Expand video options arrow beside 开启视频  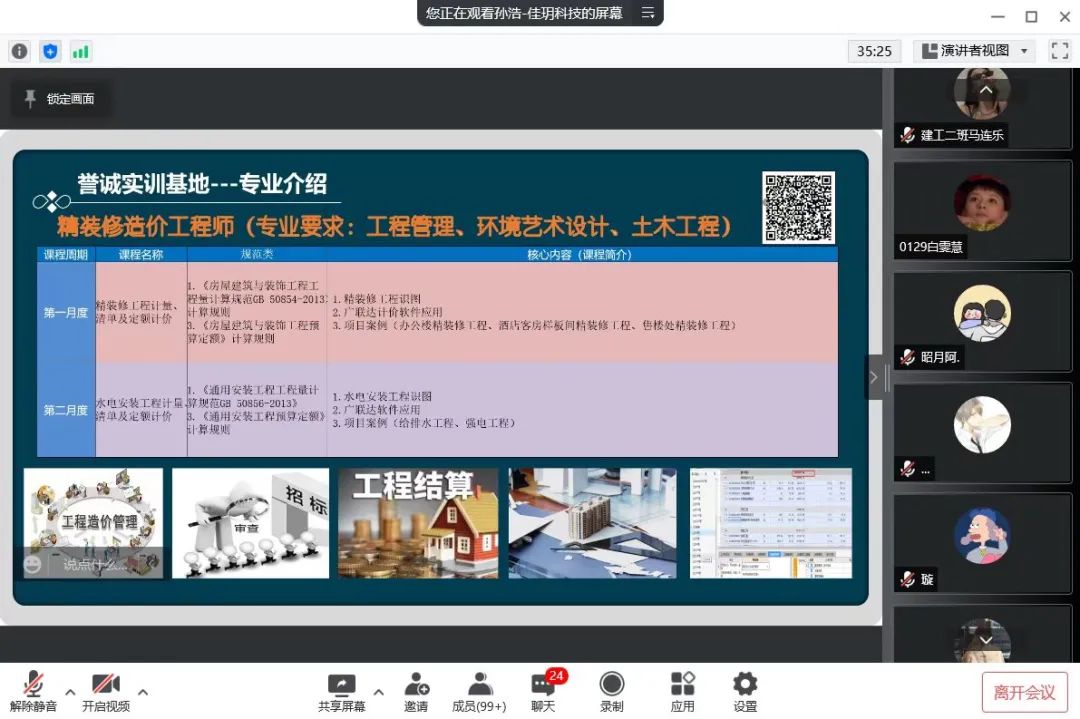point(143,691)
